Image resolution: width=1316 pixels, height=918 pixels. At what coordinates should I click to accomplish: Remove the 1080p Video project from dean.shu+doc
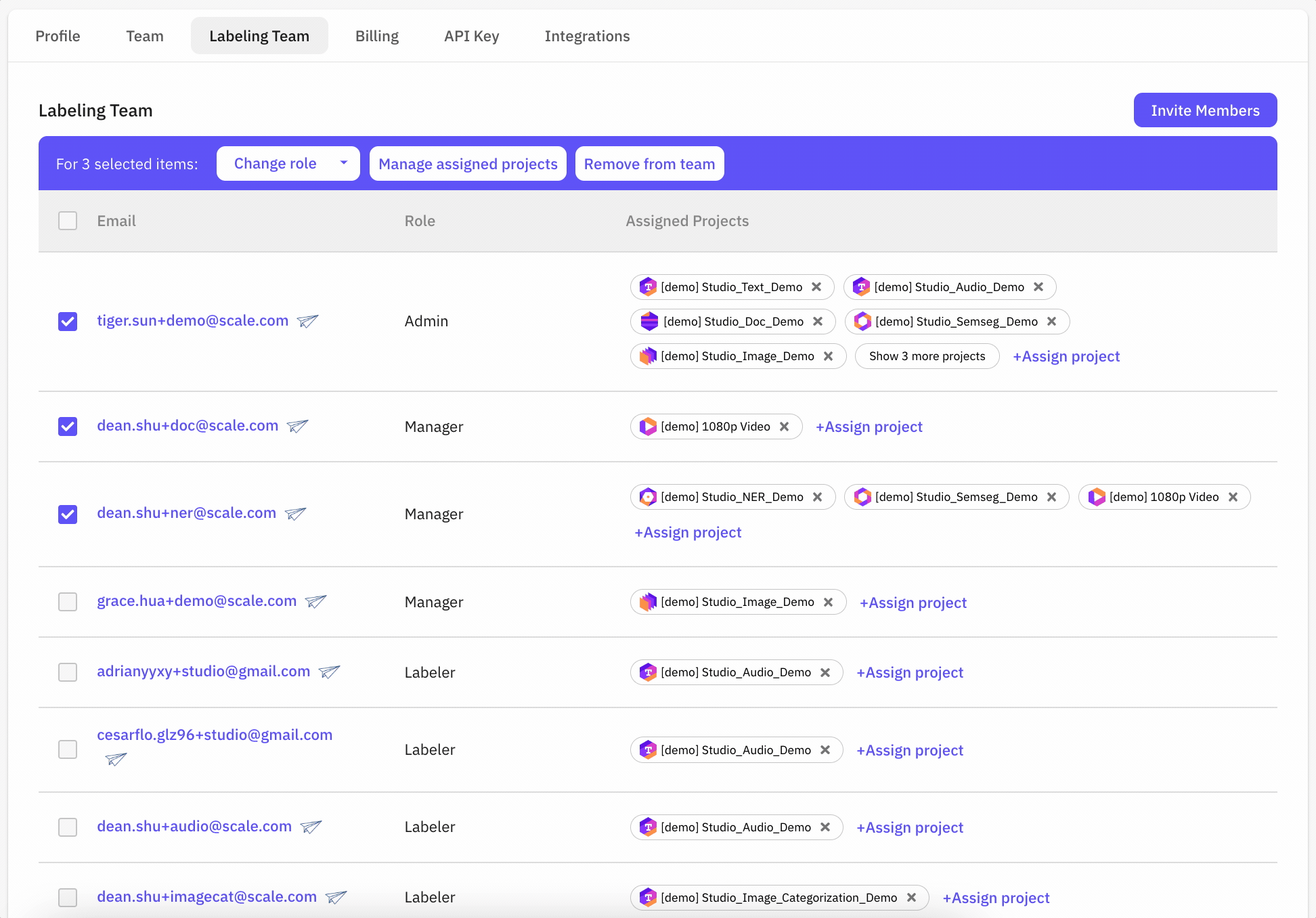click(785, 427)
